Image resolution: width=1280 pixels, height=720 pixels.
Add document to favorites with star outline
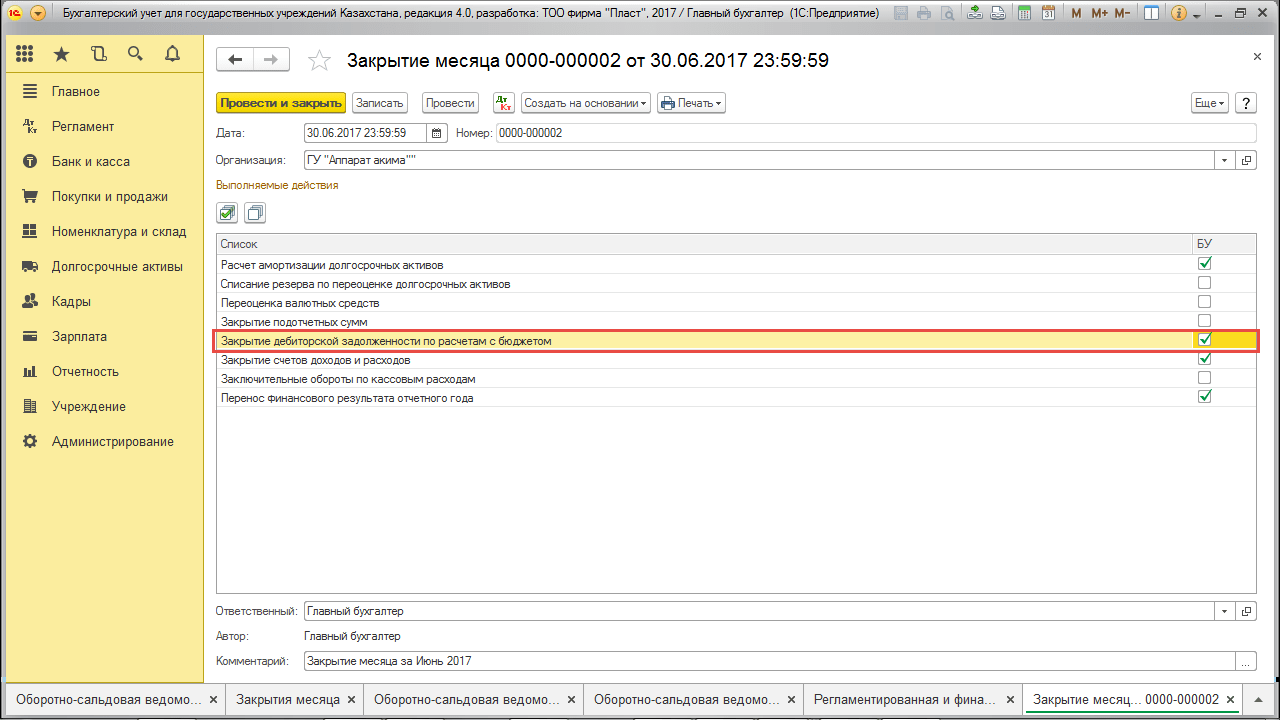319,61
